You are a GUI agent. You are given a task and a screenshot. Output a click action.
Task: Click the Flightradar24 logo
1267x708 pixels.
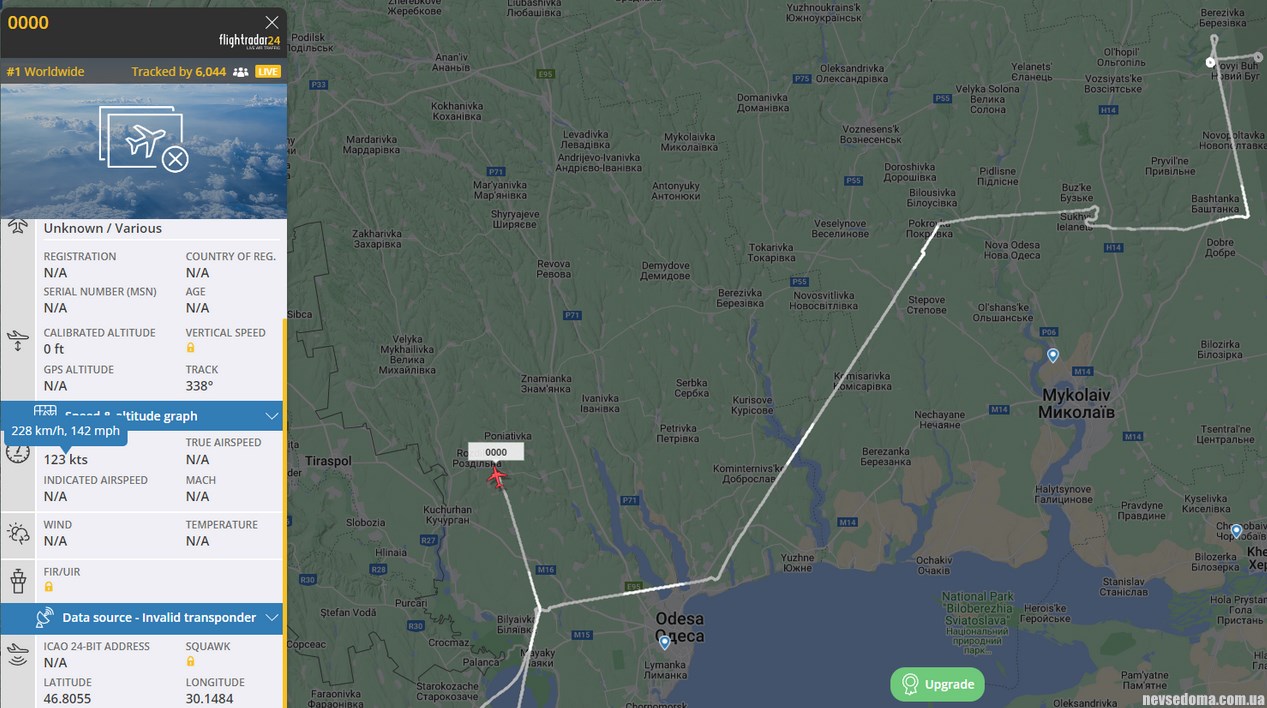pos(249,41)
